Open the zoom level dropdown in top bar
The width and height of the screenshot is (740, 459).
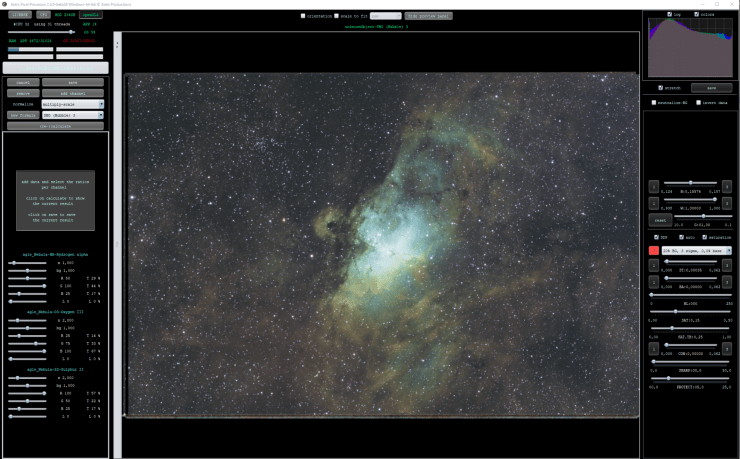click(386, 16)
